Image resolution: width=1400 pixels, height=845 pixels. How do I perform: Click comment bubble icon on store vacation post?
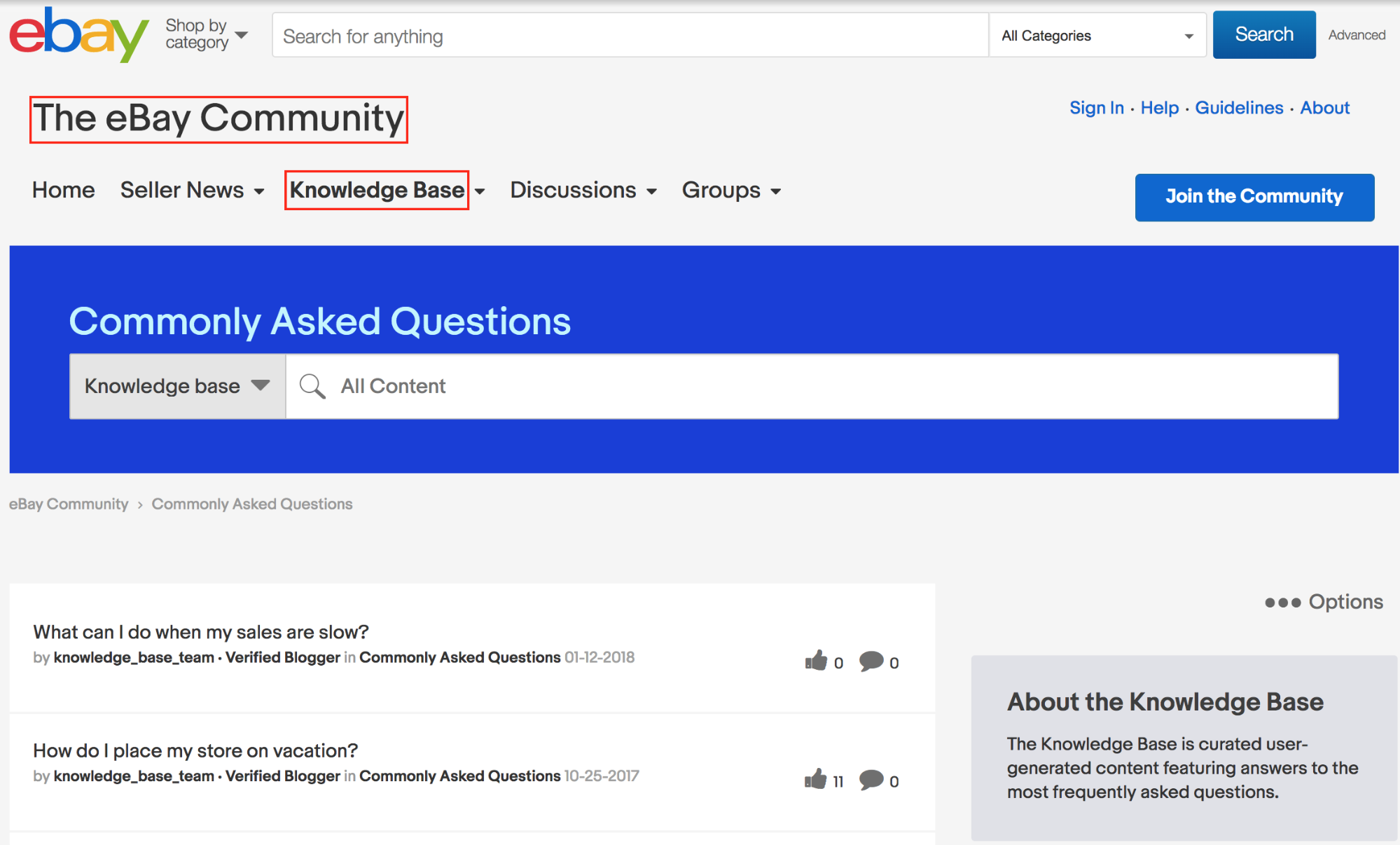tap(871, 780)
